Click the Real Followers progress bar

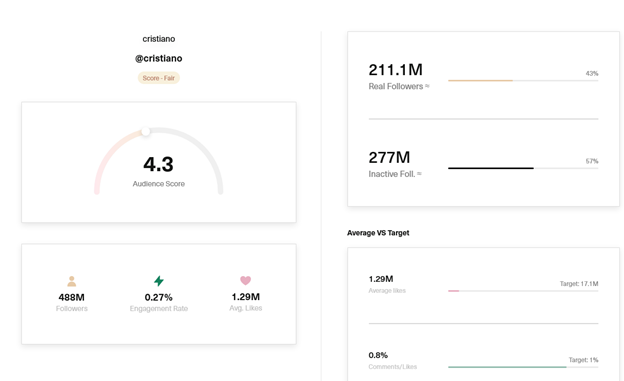click(523, 80)
